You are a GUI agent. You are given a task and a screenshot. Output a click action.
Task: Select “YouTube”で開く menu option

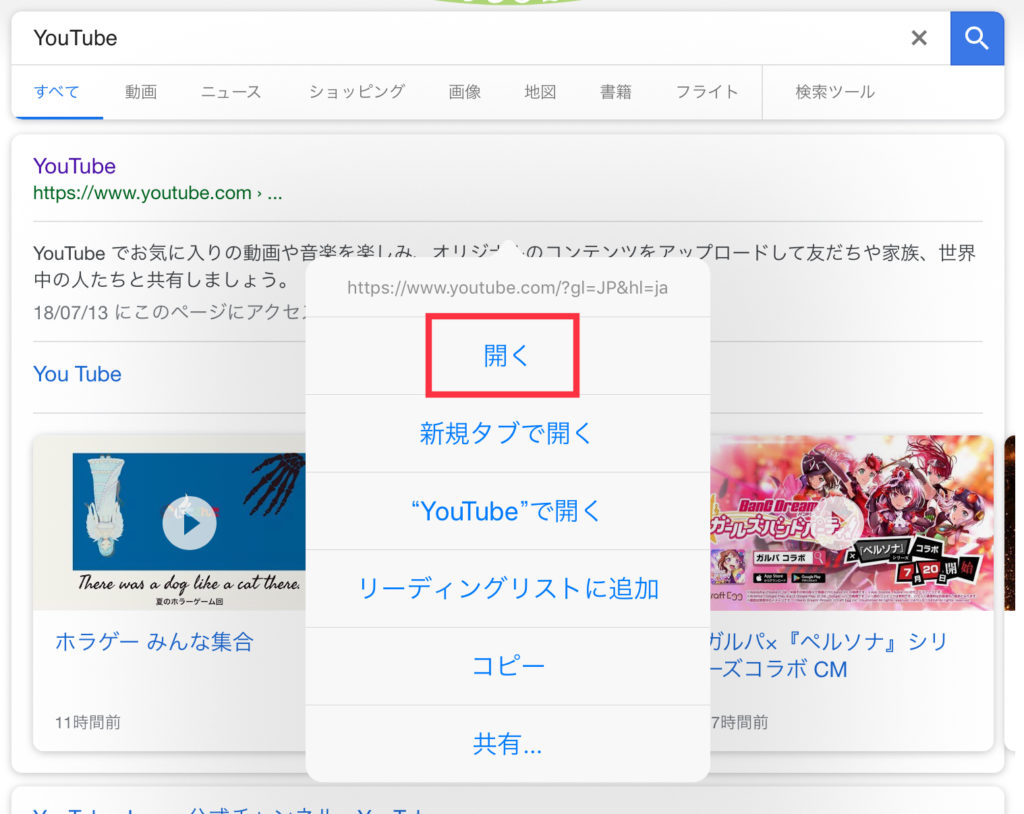point(507,511)
